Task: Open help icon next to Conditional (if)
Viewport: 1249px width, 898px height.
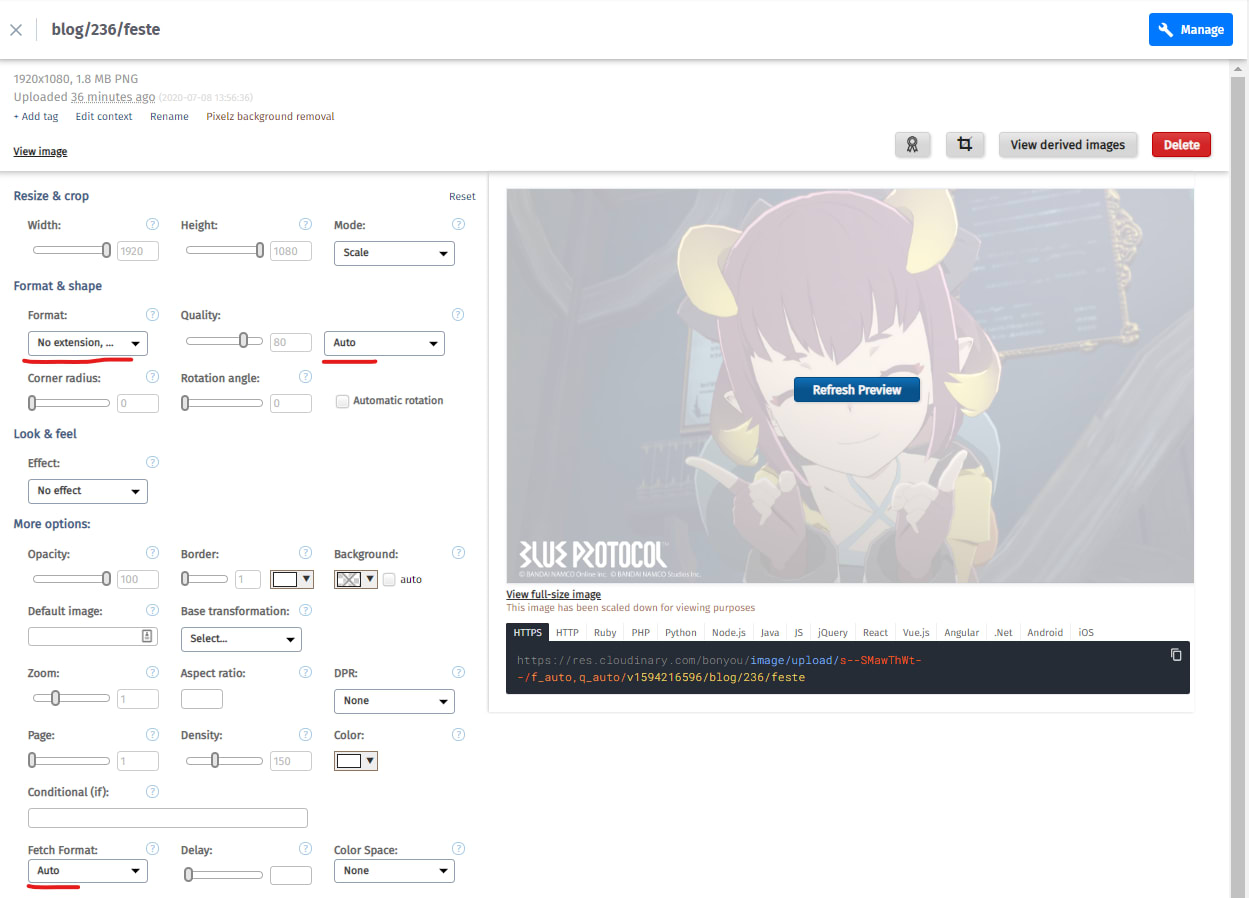Action: (x=152, y=792)
